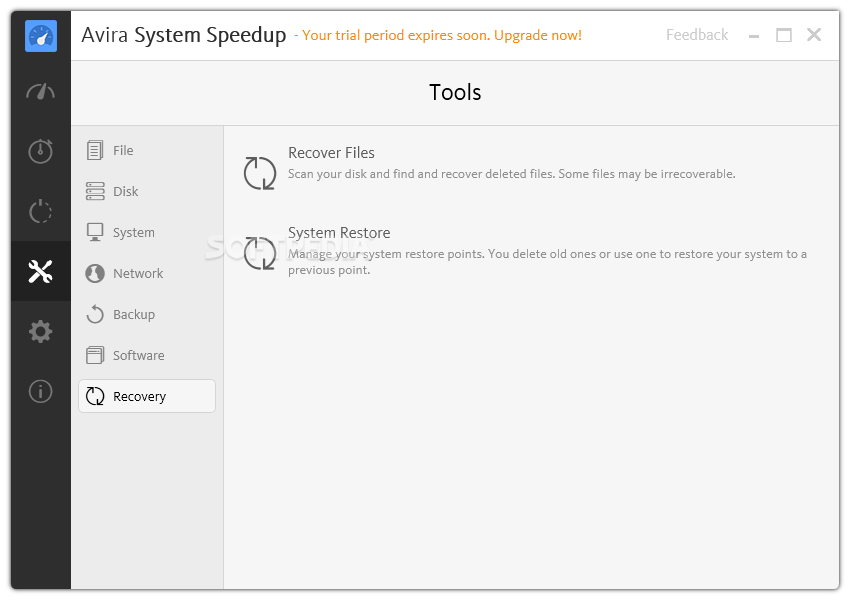Switch to the Backup tools tab
The image size is (850, 600).
pyautogui.click(x=147, y=314)
